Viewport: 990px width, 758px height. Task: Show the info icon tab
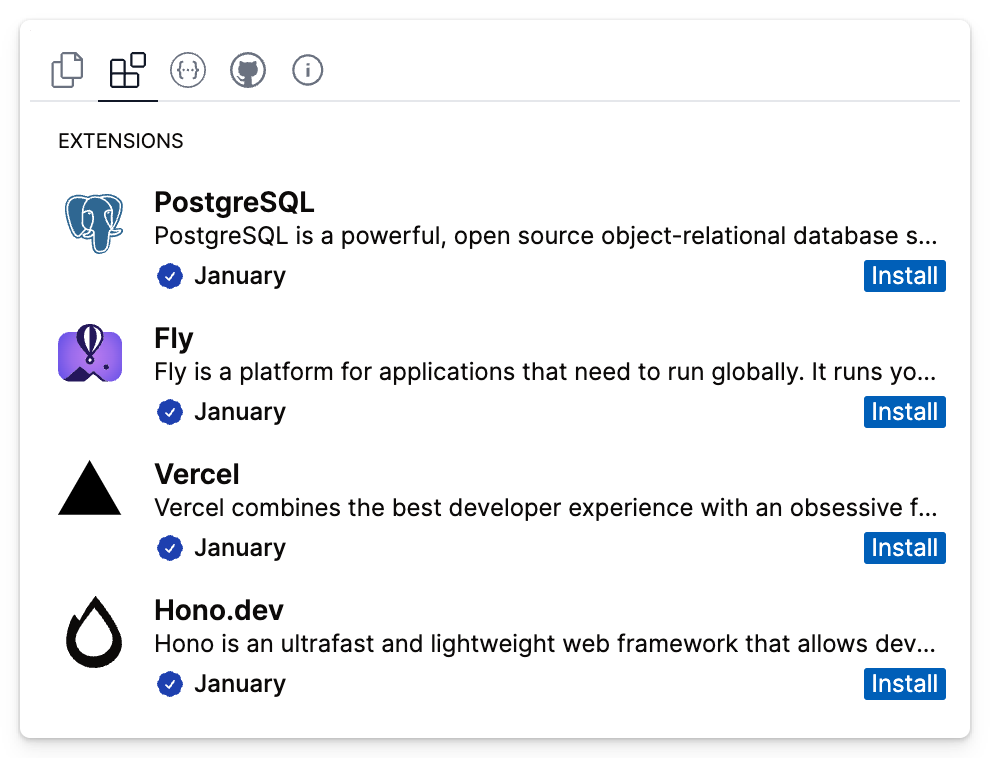308,71
